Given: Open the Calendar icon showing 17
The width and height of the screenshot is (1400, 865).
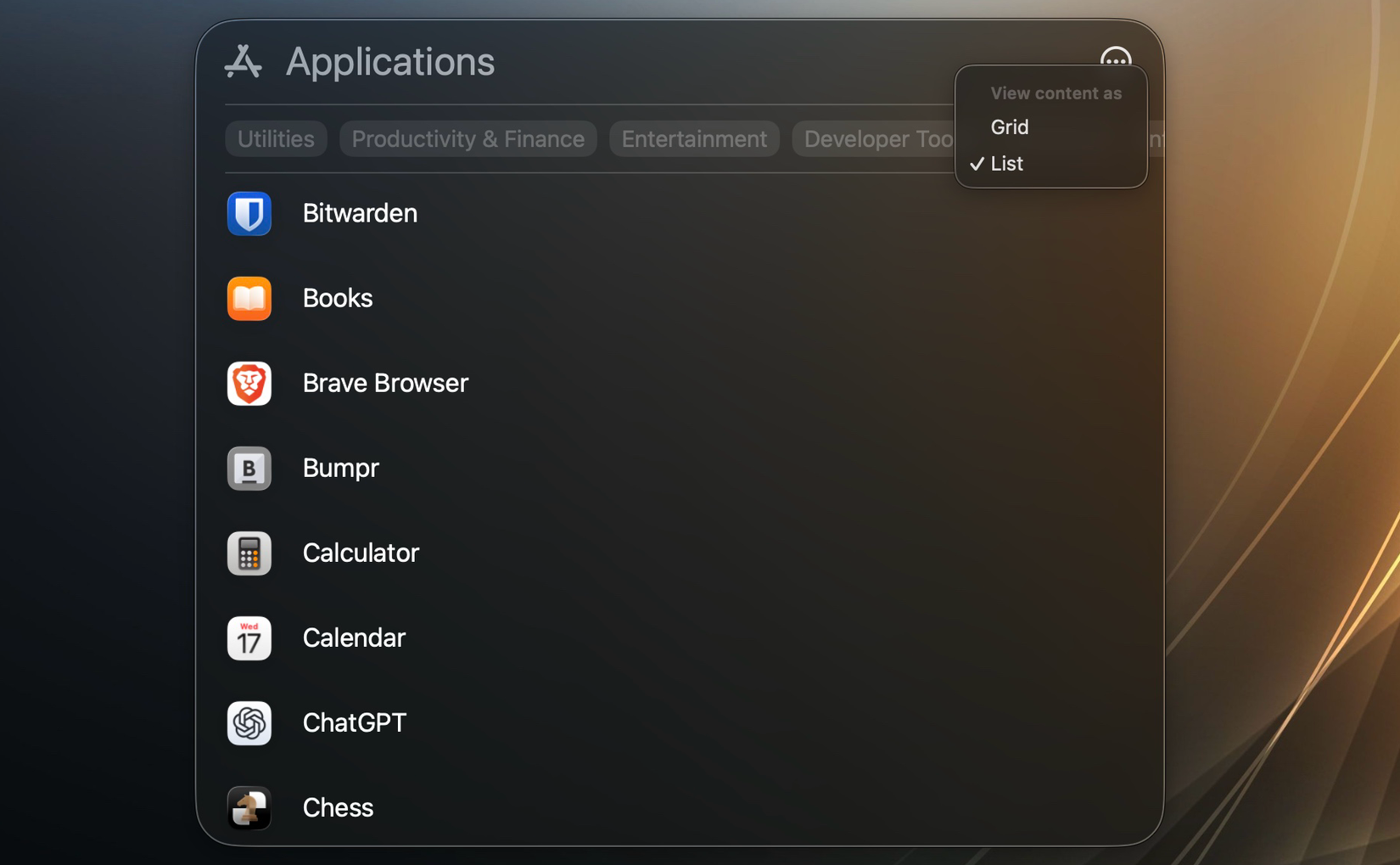Looking at the screenshot, I should coord(249,638).
